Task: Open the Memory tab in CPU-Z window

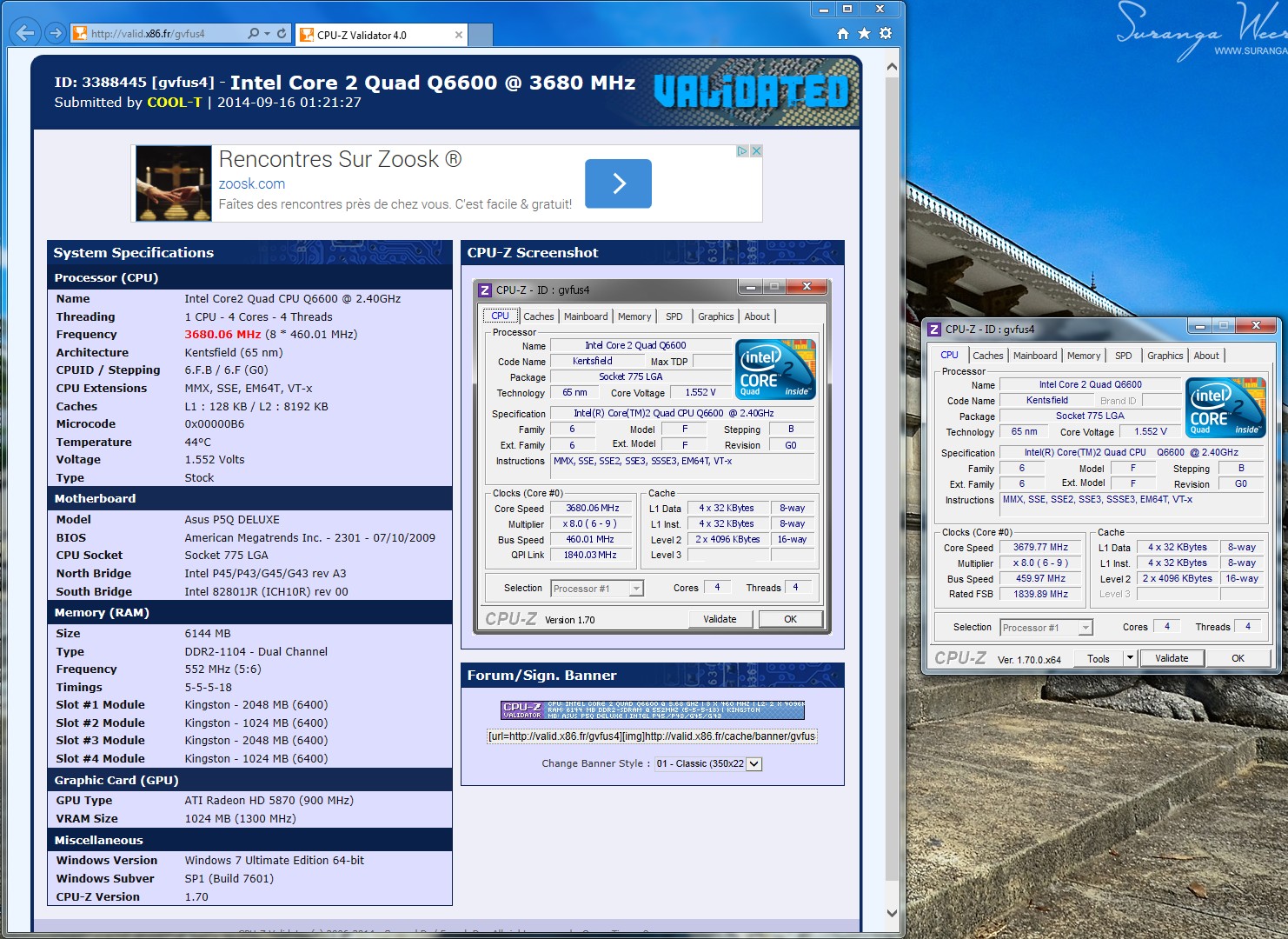Action: (x=1084, y=356)
